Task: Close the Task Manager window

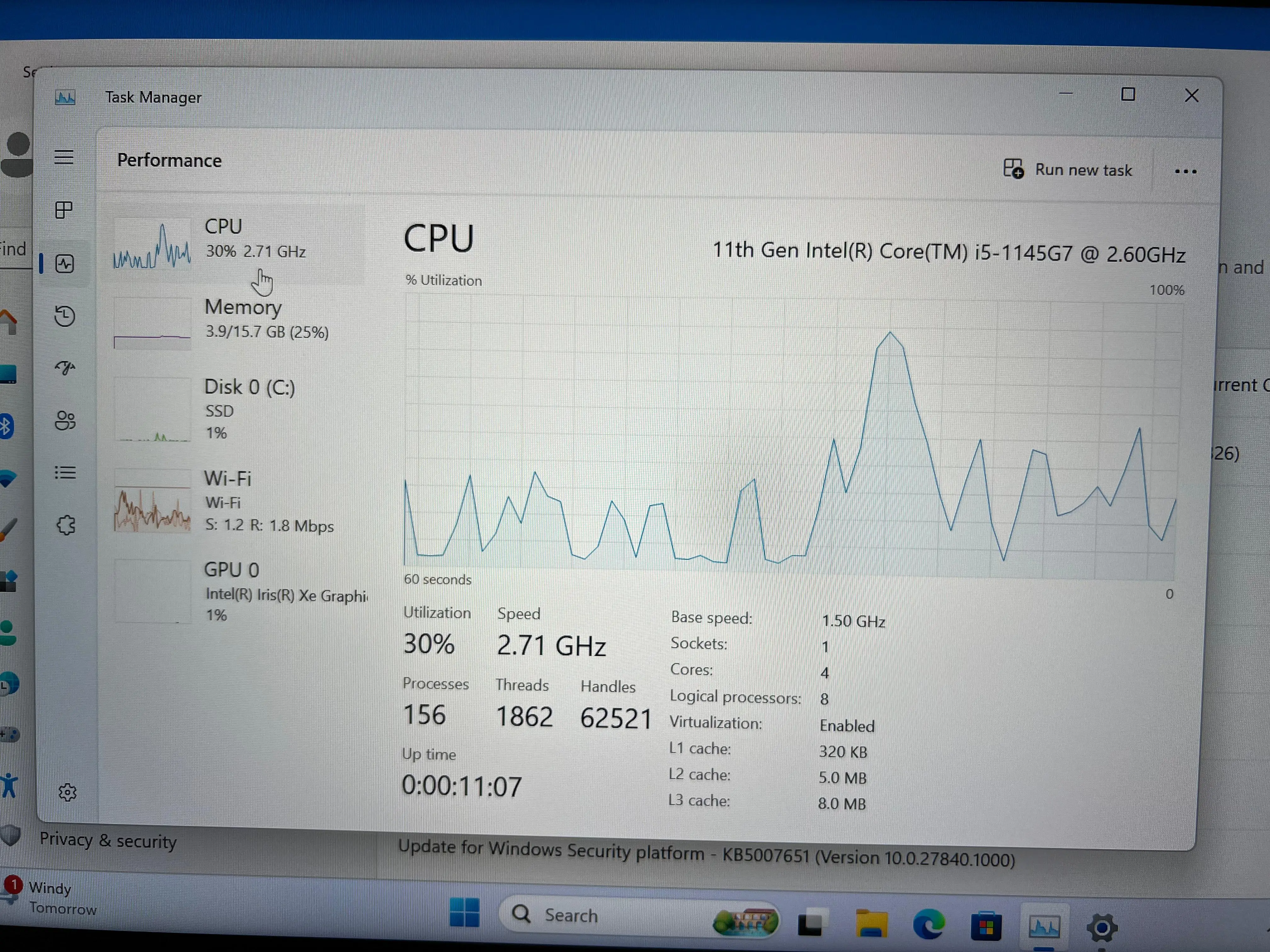Action: (x=1191, y=95)
